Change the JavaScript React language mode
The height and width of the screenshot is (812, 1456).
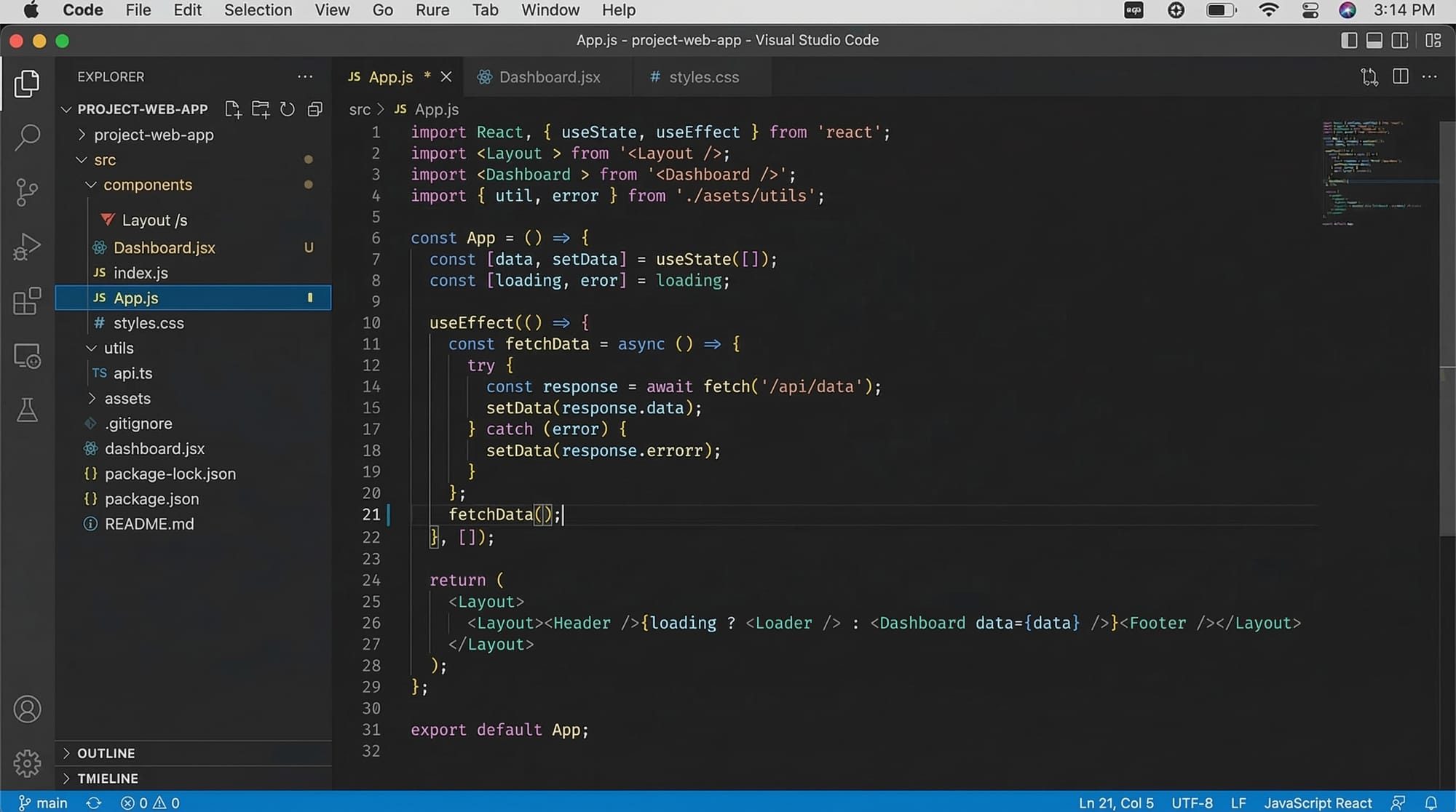pos(1318,803)
